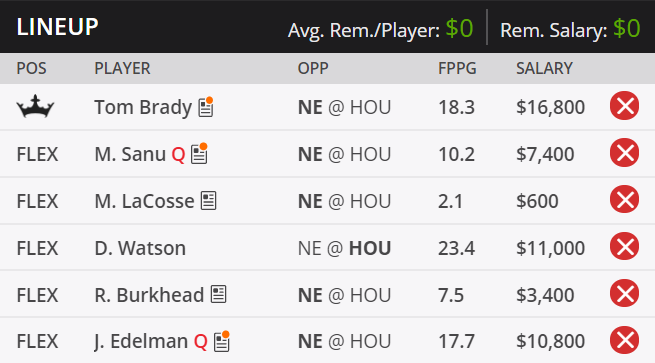Image resolution: width=655 pixels, height=363 pixels.
Task: Click J. Edelman's questionable Q status
Action: click(201, 343)
